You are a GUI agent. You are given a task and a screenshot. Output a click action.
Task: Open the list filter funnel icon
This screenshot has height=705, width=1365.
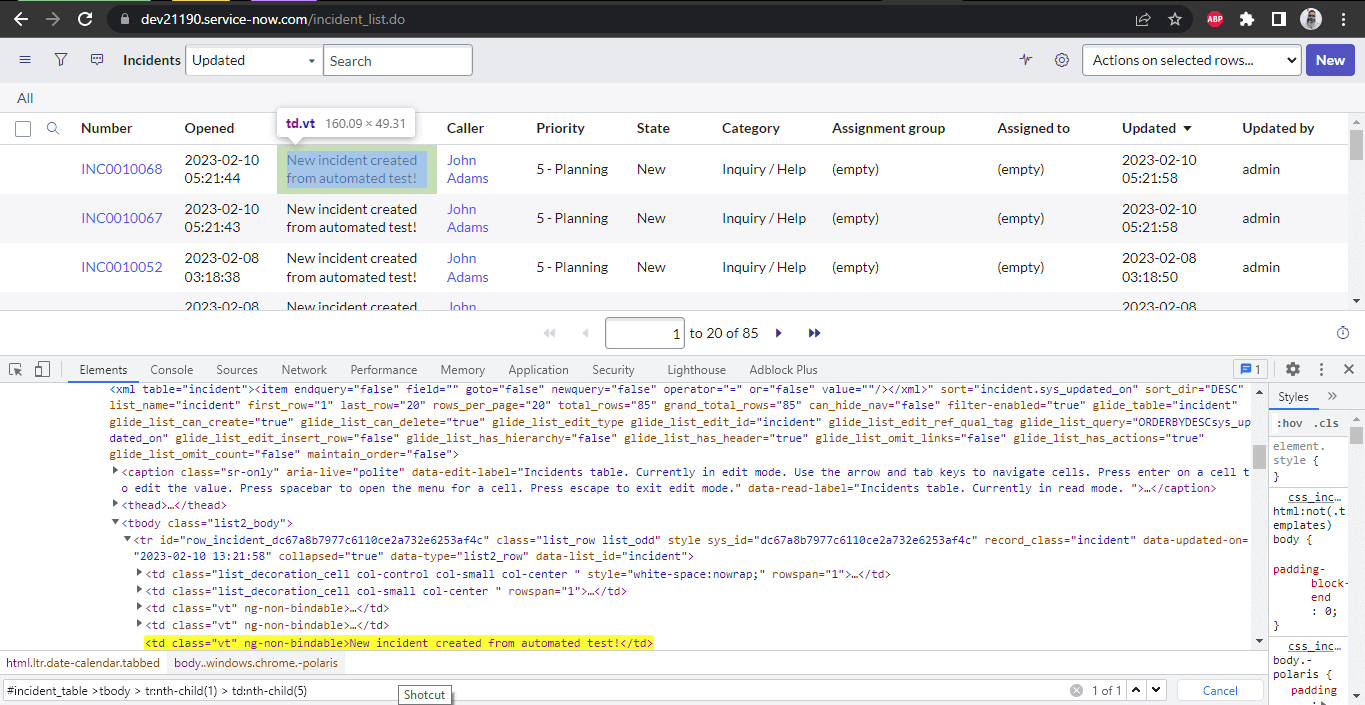(x=61, y=60)
